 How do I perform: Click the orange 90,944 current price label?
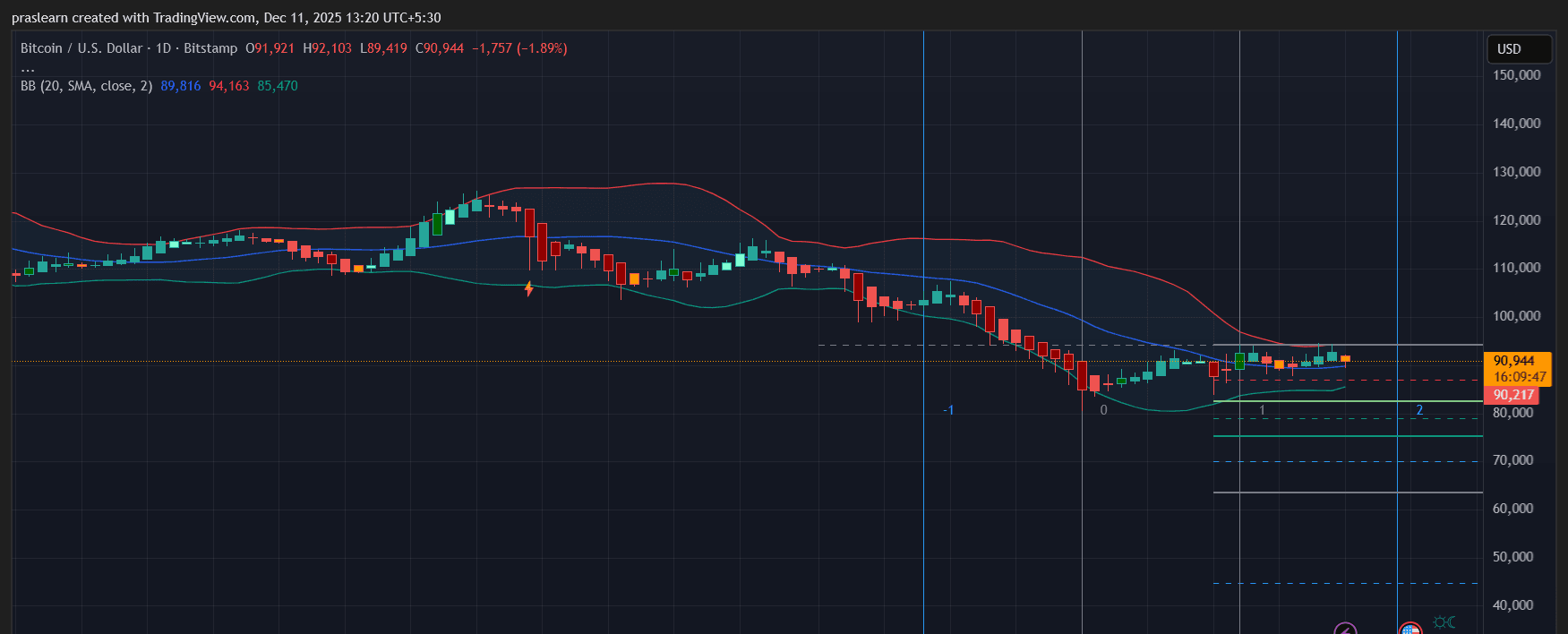click(1514, 361)
